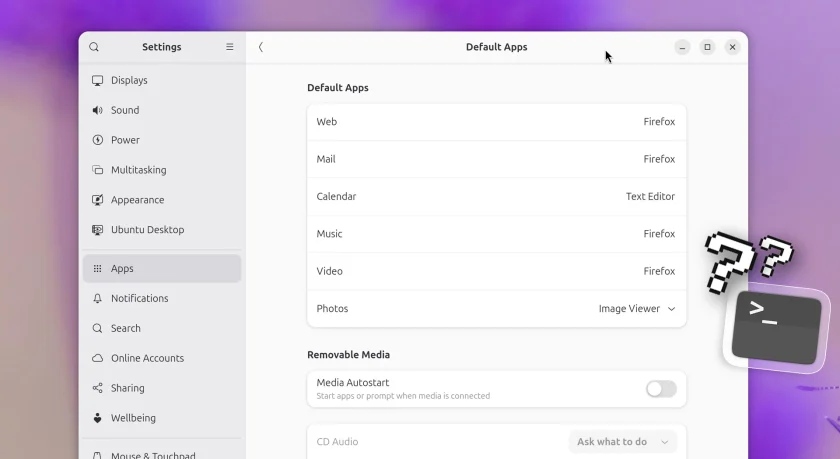Click the 'Default Apps' window title
This screenshot has width=840, height=459.
pos(497,47)
